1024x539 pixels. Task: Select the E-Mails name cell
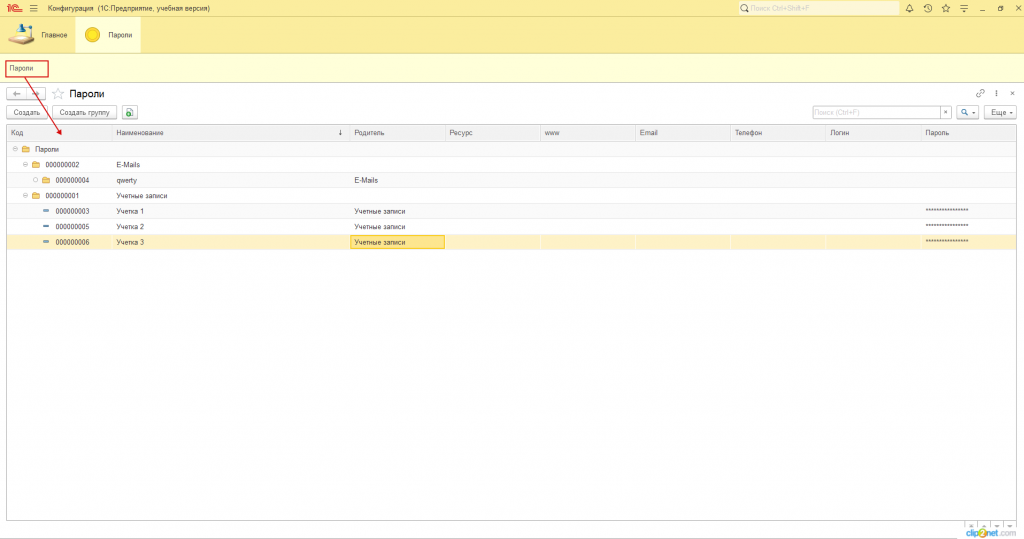click(x=231, y=165)
